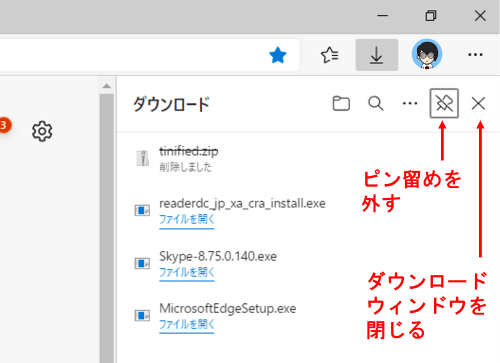500x363 pixels.
Task: Click the 削除しました status text
Action: point(185,167)
